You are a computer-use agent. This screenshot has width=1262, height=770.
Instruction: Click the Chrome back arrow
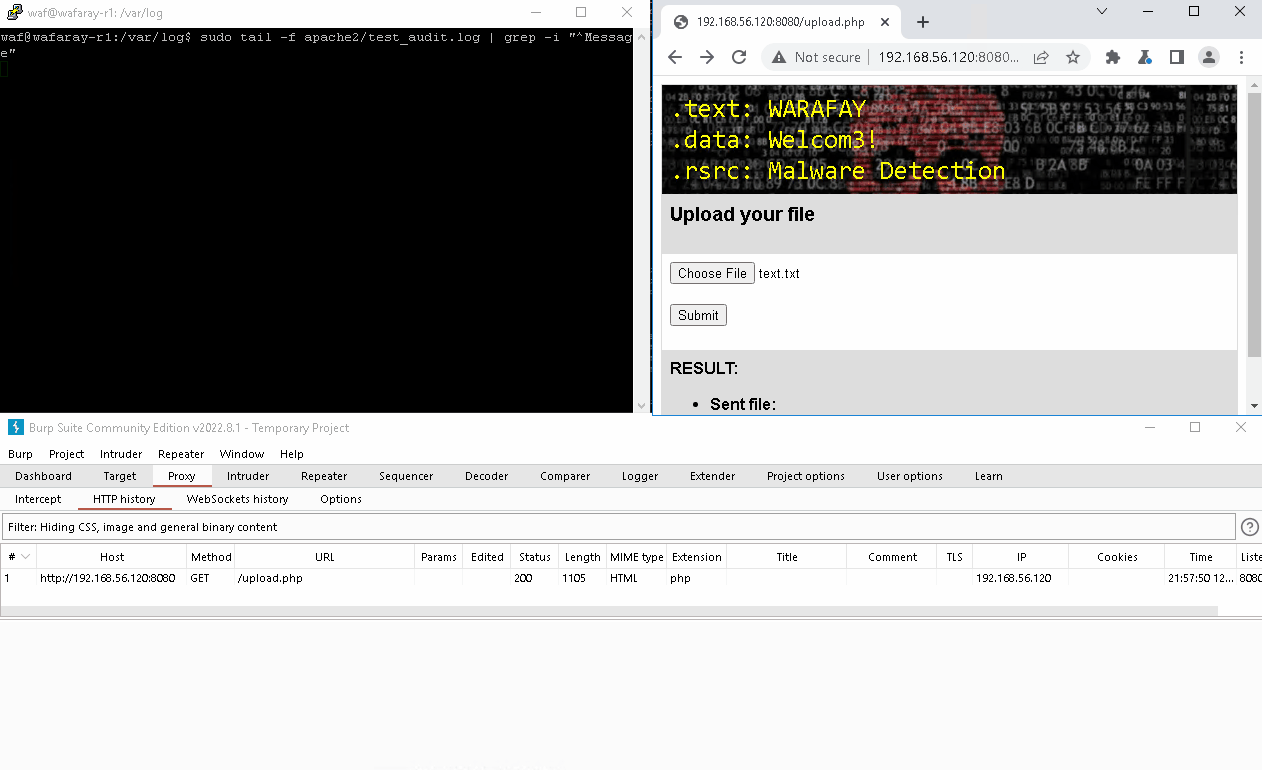[675, 57]
